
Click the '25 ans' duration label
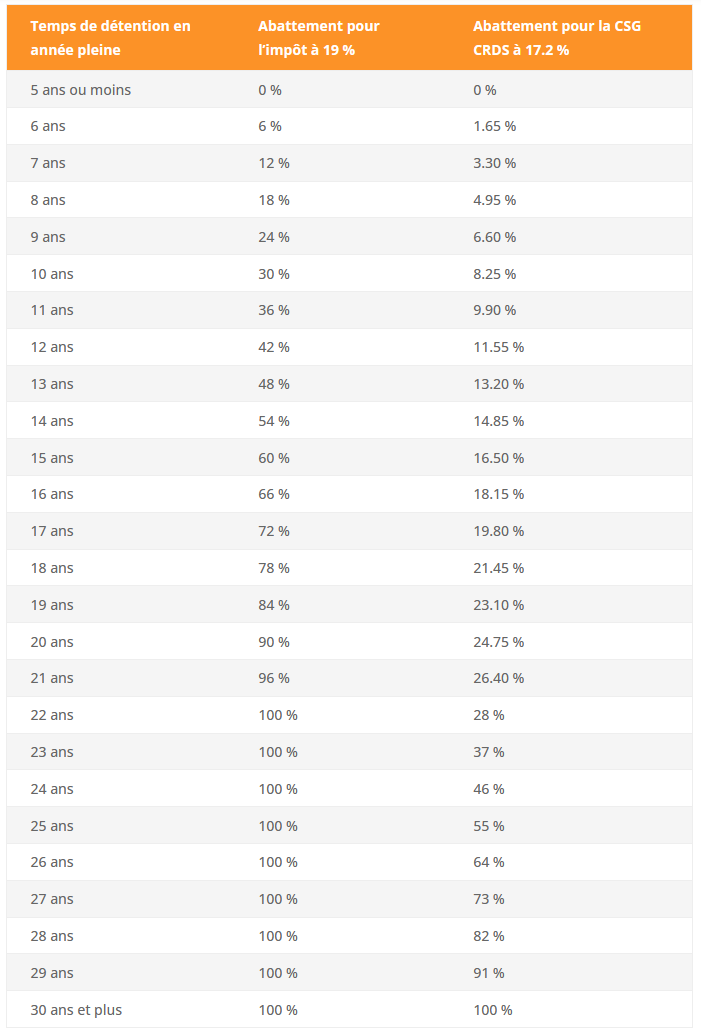[x=51, y=825]
